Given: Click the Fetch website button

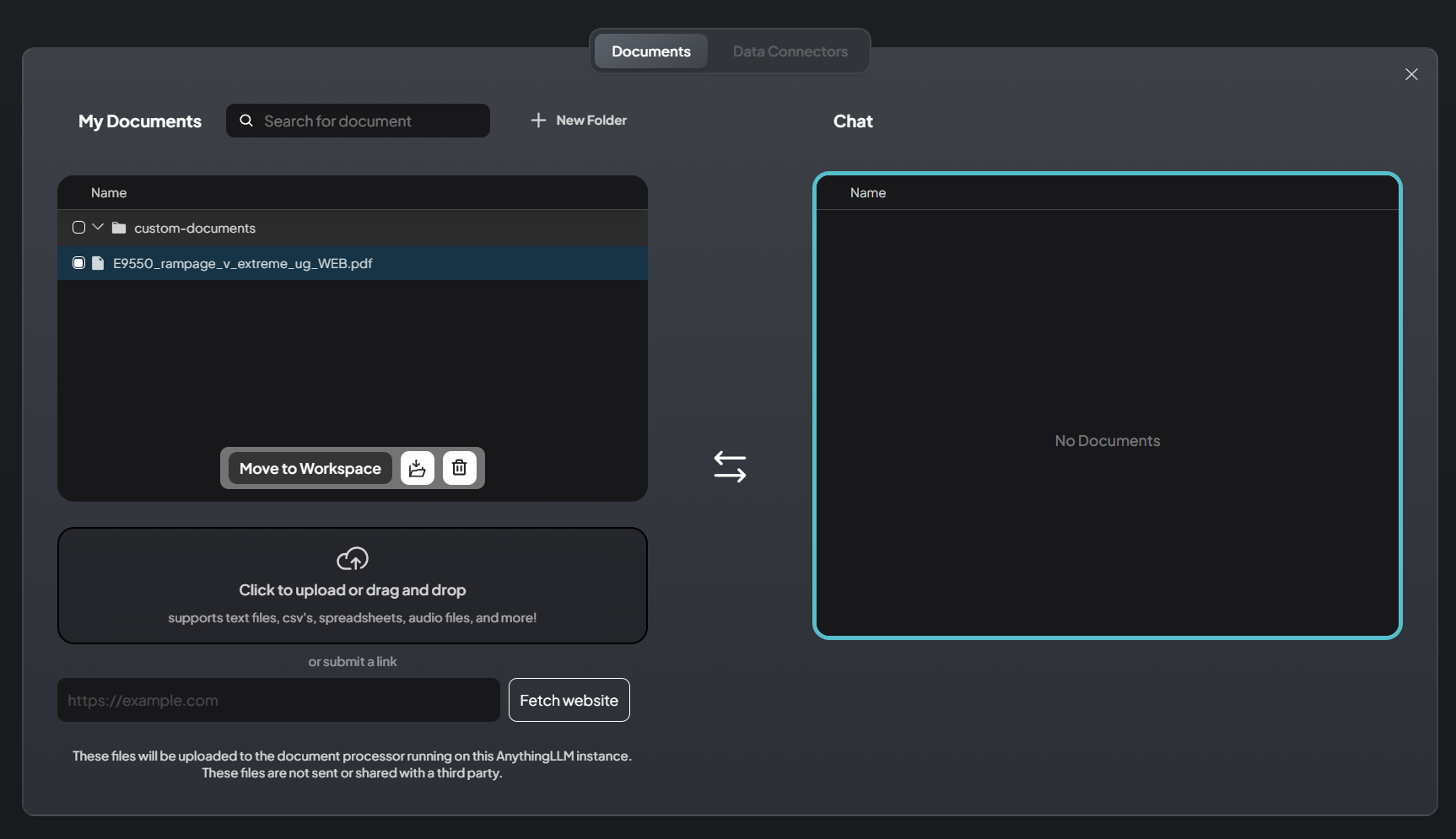Looking at the screenshot, I should [569, 700].
